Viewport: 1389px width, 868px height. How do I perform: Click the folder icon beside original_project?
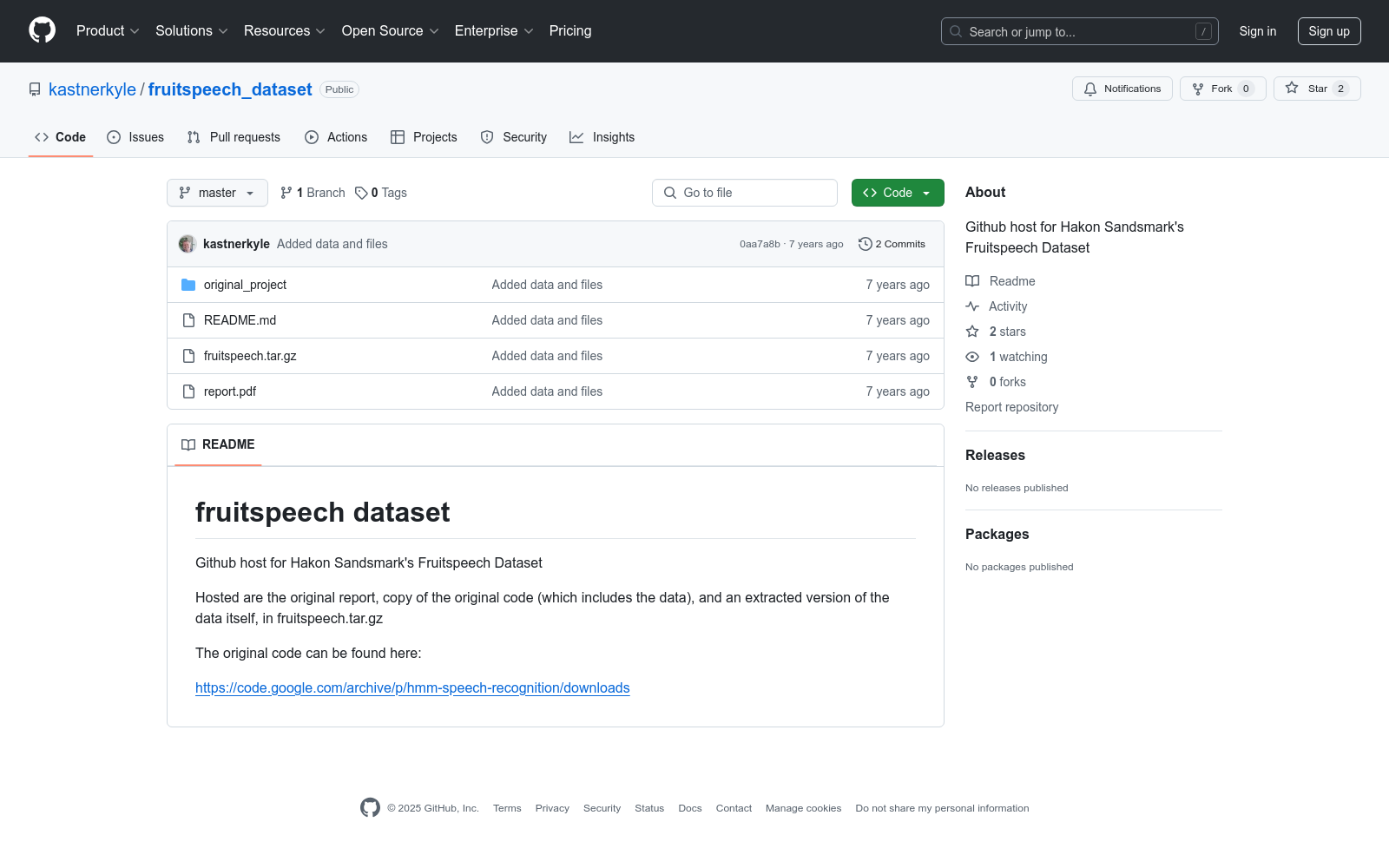(x=188, y=285)
